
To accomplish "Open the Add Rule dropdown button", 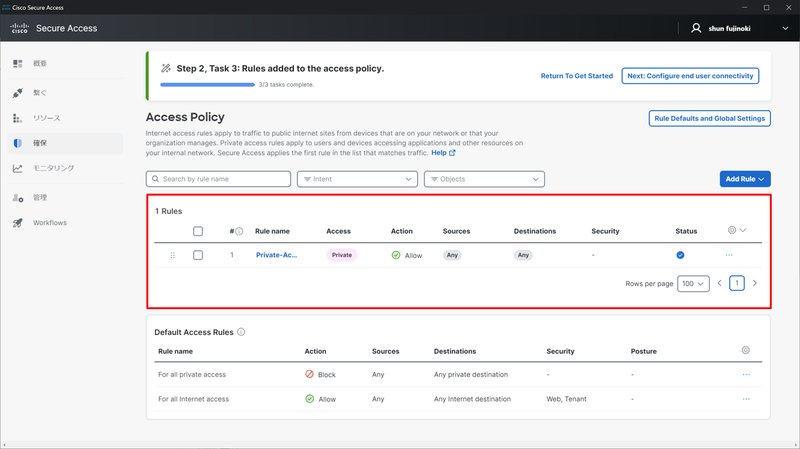I will pos(745,179).
